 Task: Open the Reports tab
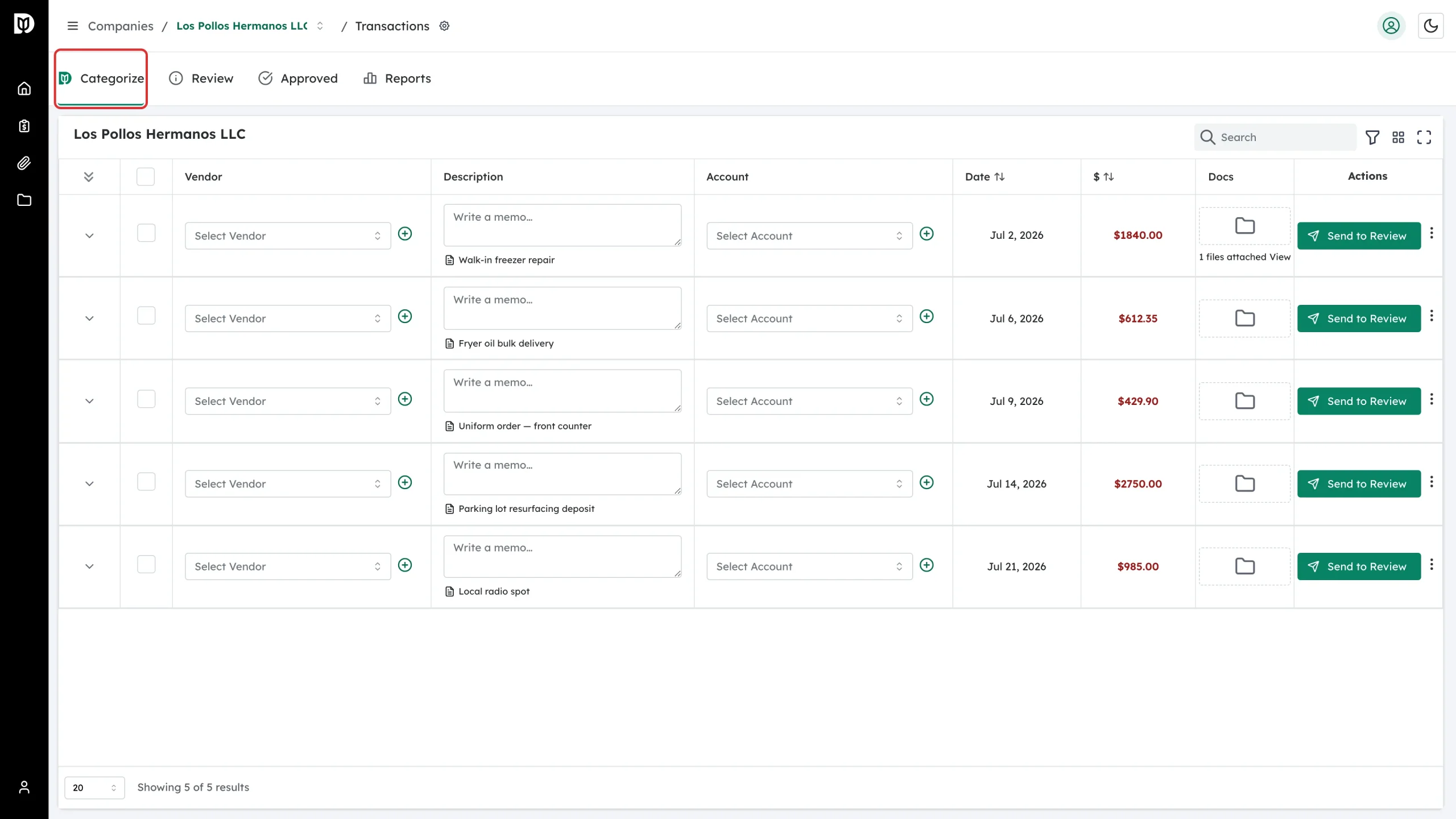397,78
